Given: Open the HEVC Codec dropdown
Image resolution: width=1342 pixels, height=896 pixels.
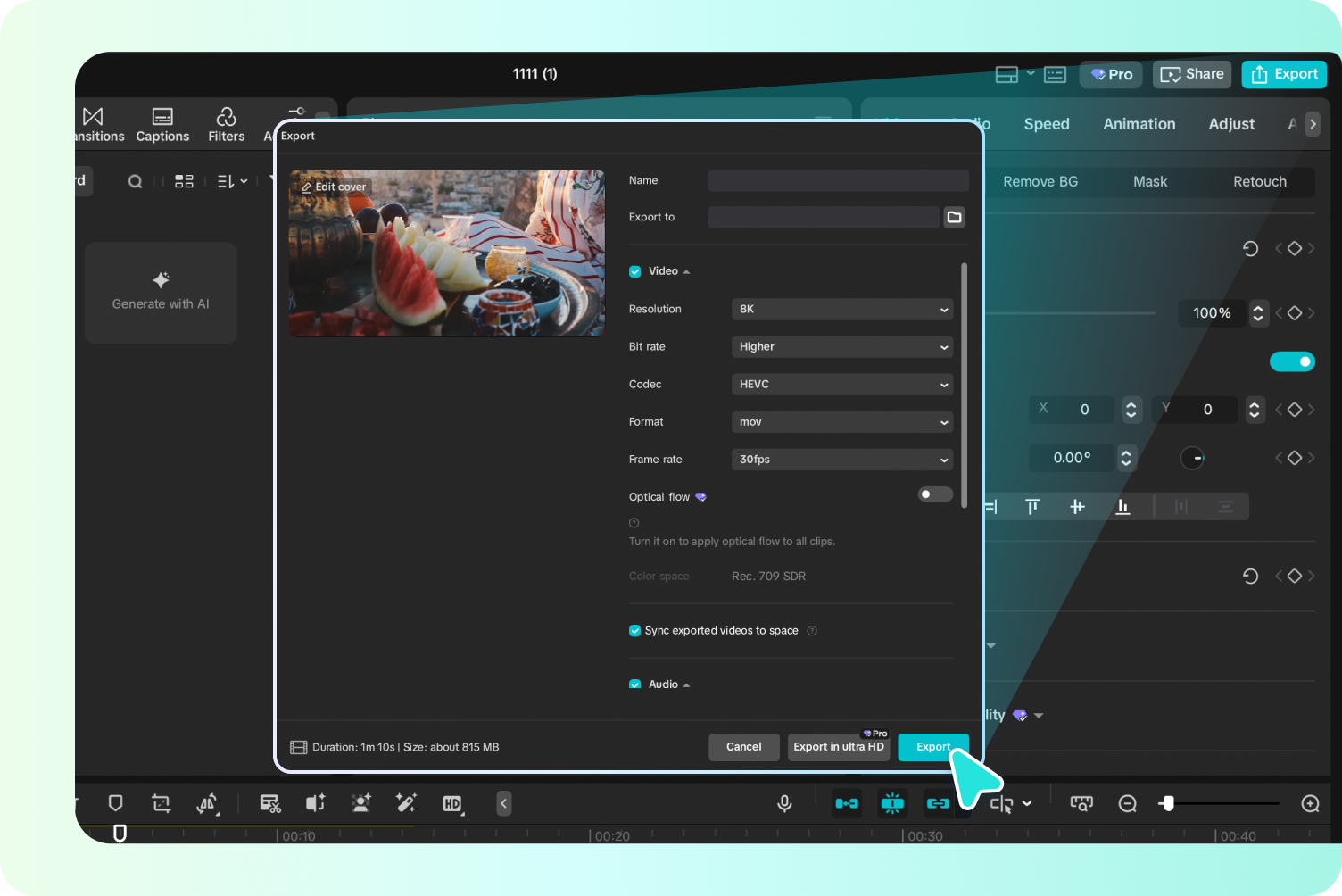Looking at the screenshot, I should (x=841, y=384).
